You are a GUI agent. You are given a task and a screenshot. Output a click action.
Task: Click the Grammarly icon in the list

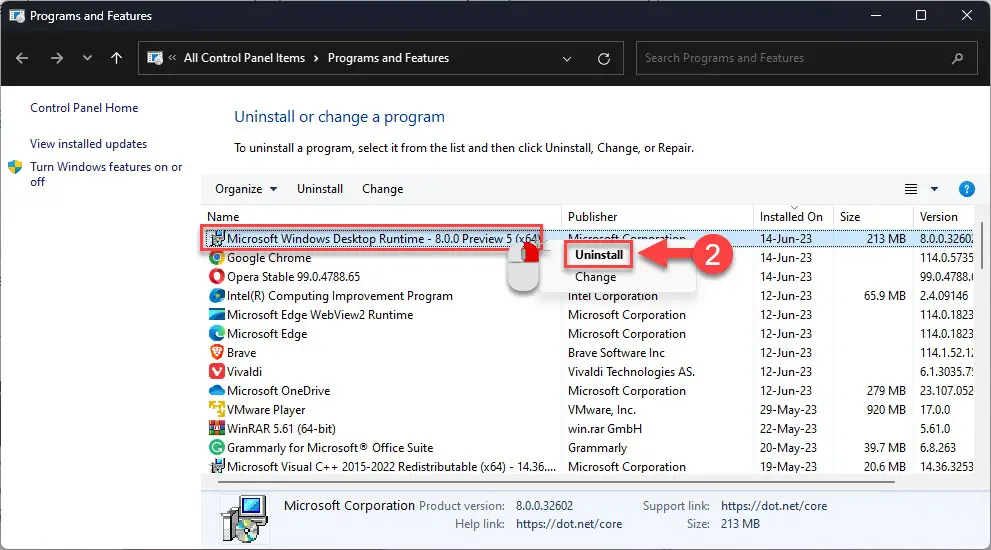point(217,448)
